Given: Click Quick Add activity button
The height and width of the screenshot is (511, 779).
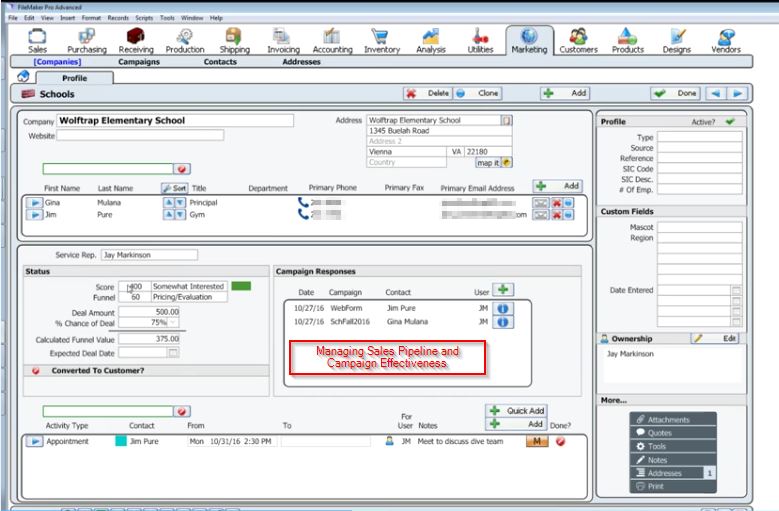Looking at the screenshot, I should [516, 411].
